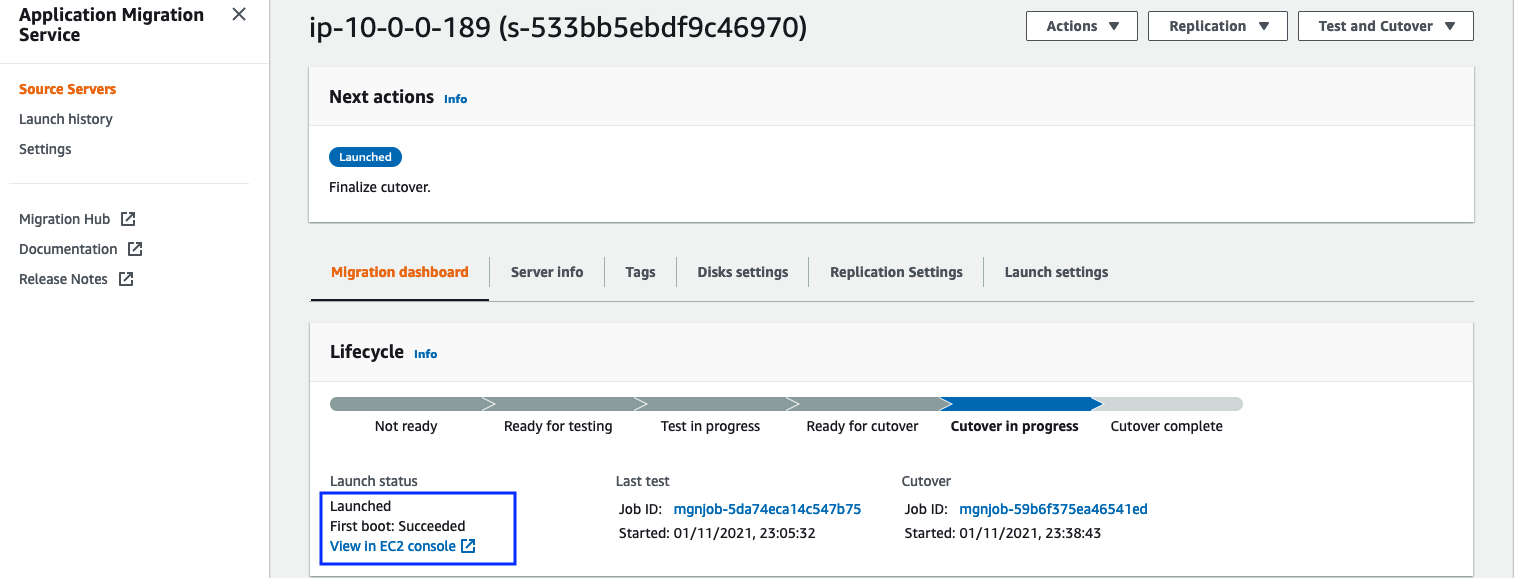Open Documentation link in sidebar
1525x578 pixels.
click(x=68, y=249)
